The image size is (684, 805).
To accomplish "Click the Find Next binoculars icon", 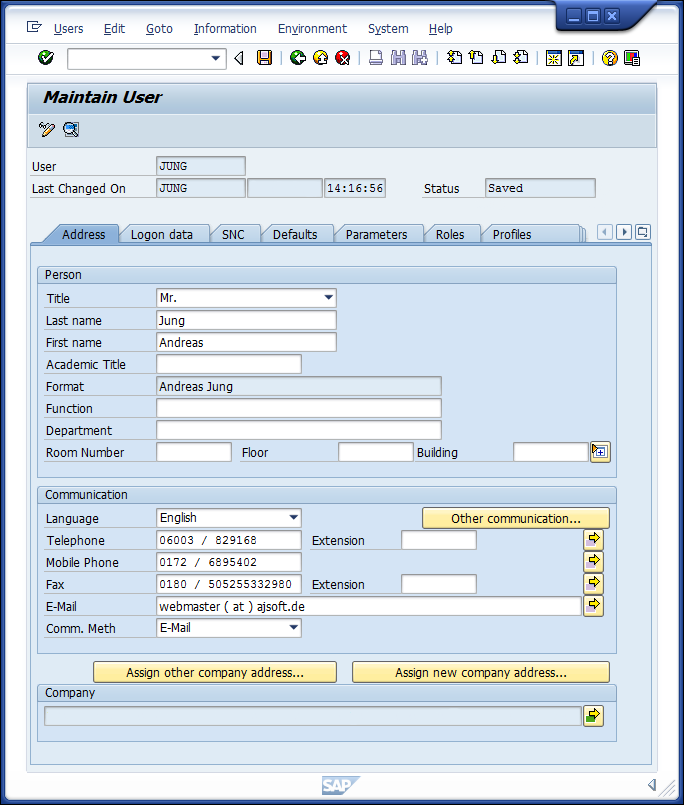I will click(x=420, y=58).
